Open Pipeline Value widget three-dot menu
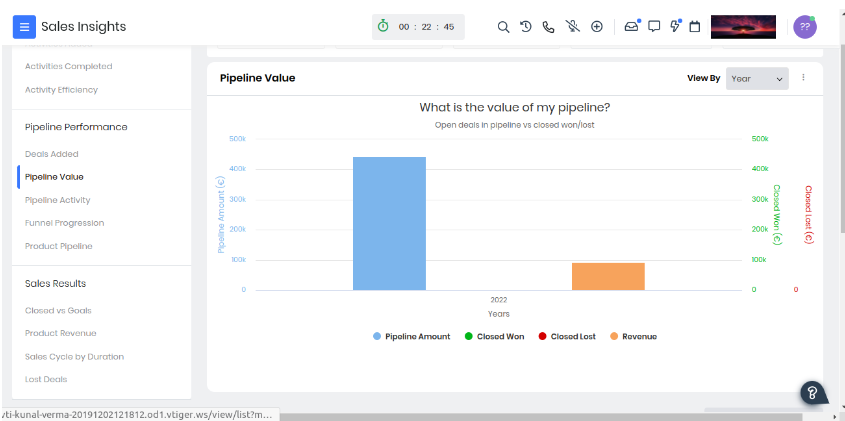 (x=803, y=78)
